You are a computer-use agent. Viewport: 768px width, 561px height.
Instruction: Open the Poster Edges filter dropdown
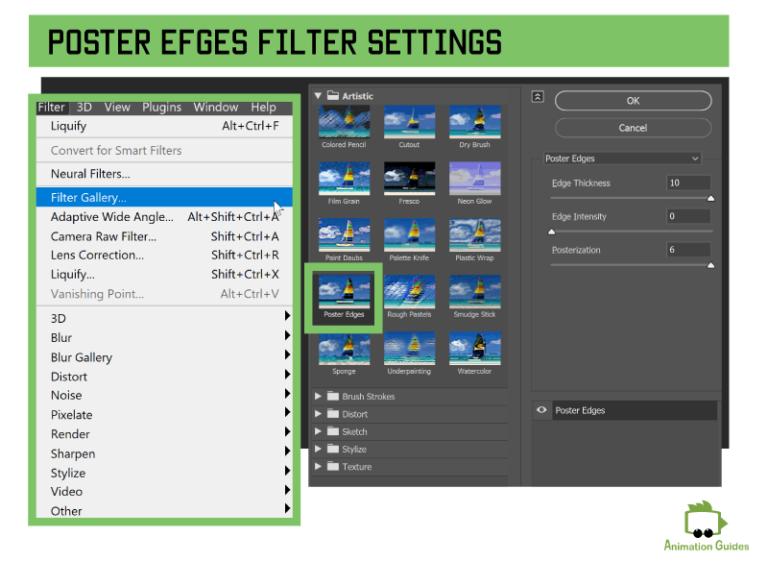coord(622,158)
